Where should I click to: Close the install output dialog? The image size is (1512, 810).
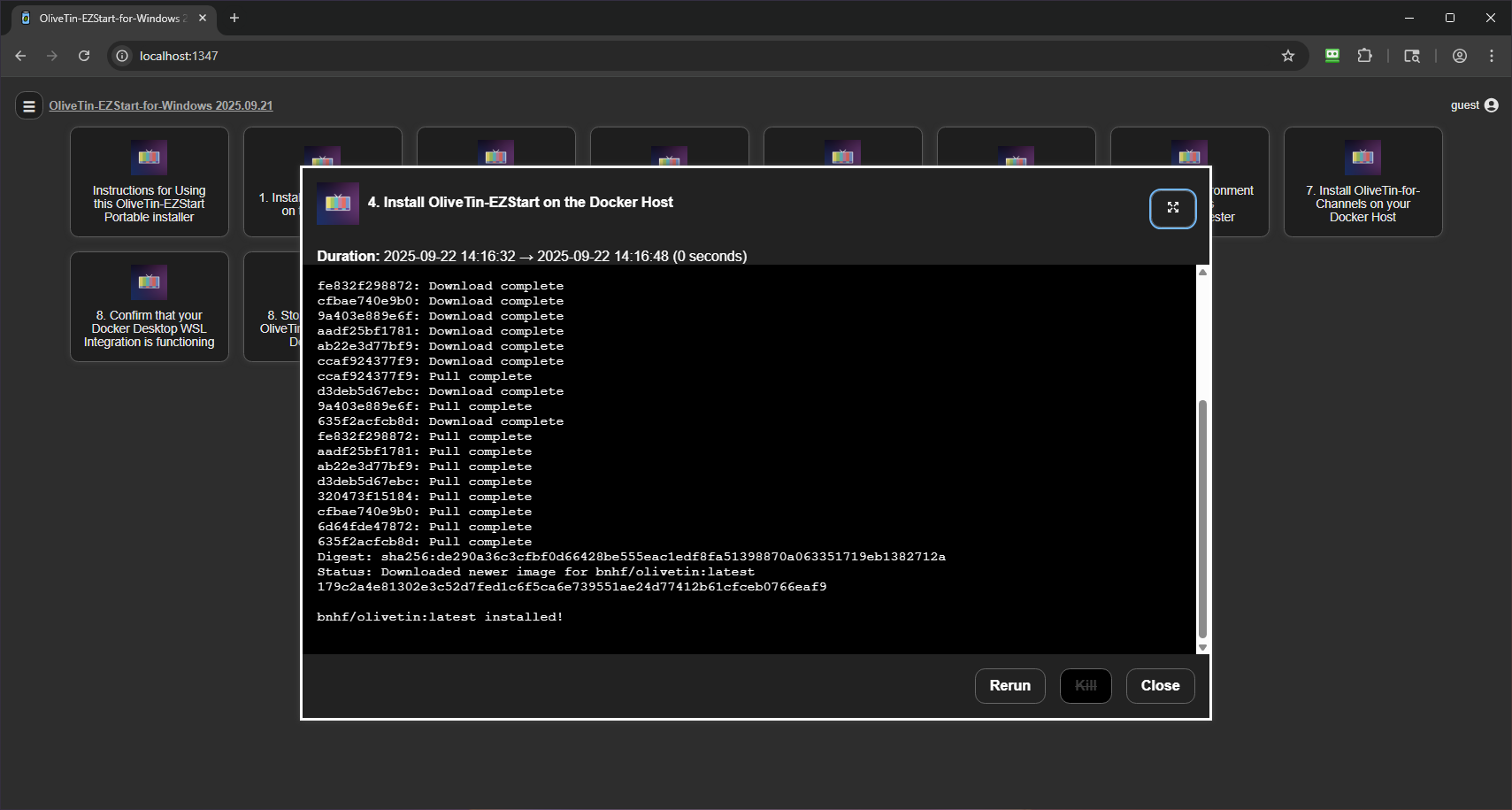[1159, 685]
